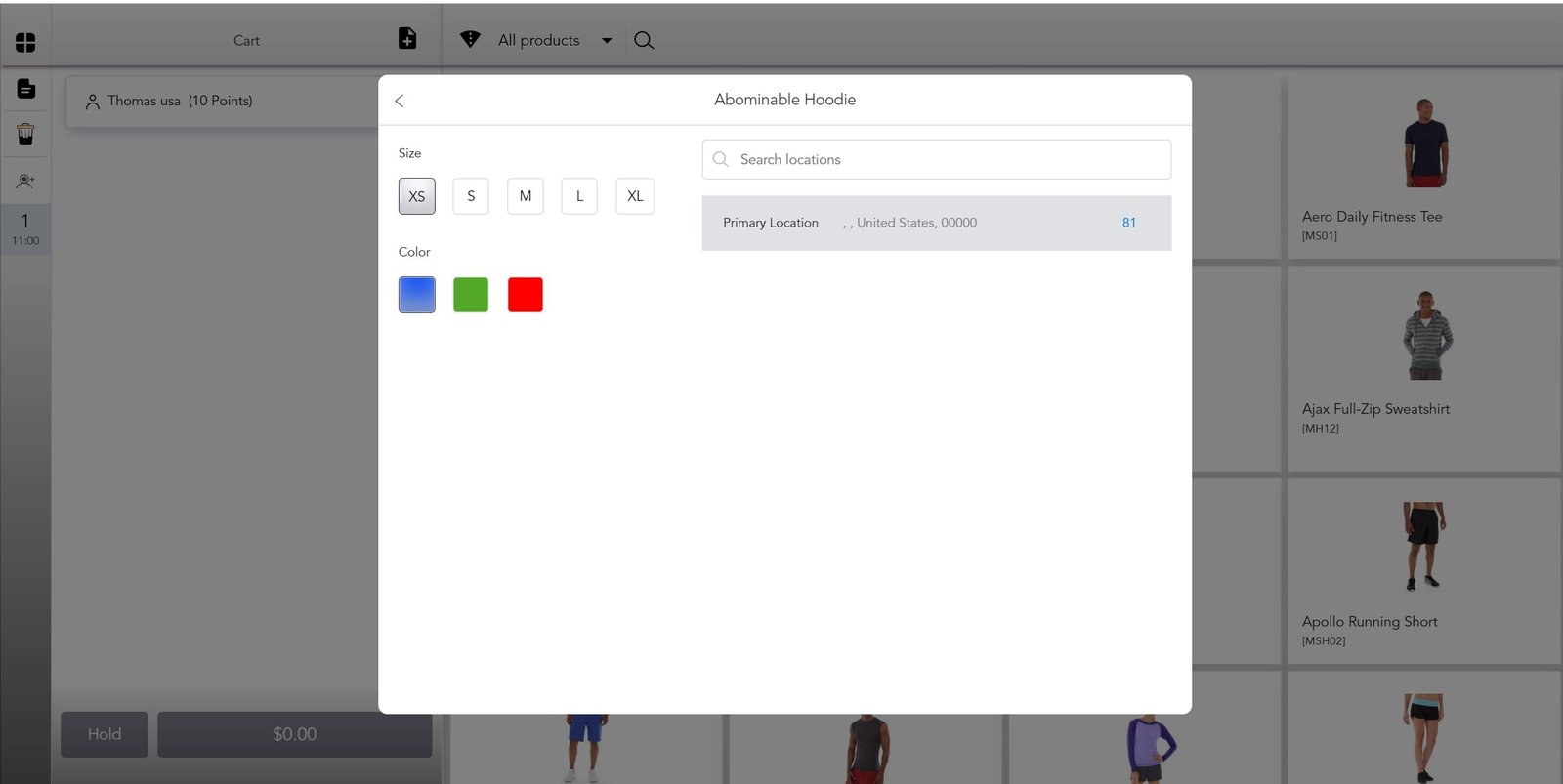
Task: Open the Aero Daily Fitness Tee product
Action: (1424, 167)
